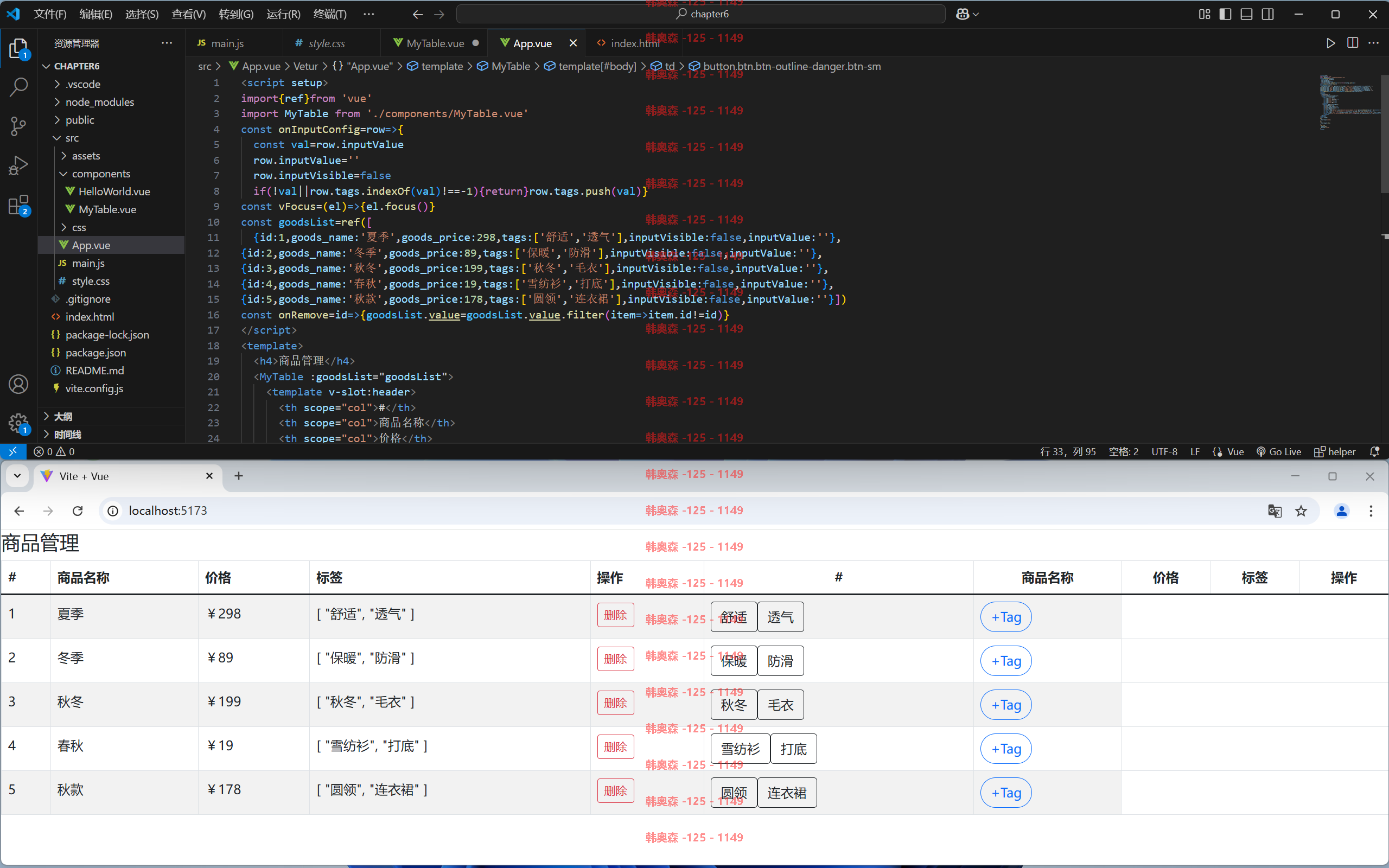Toggle the secondary side bar

click(1268, 14)
